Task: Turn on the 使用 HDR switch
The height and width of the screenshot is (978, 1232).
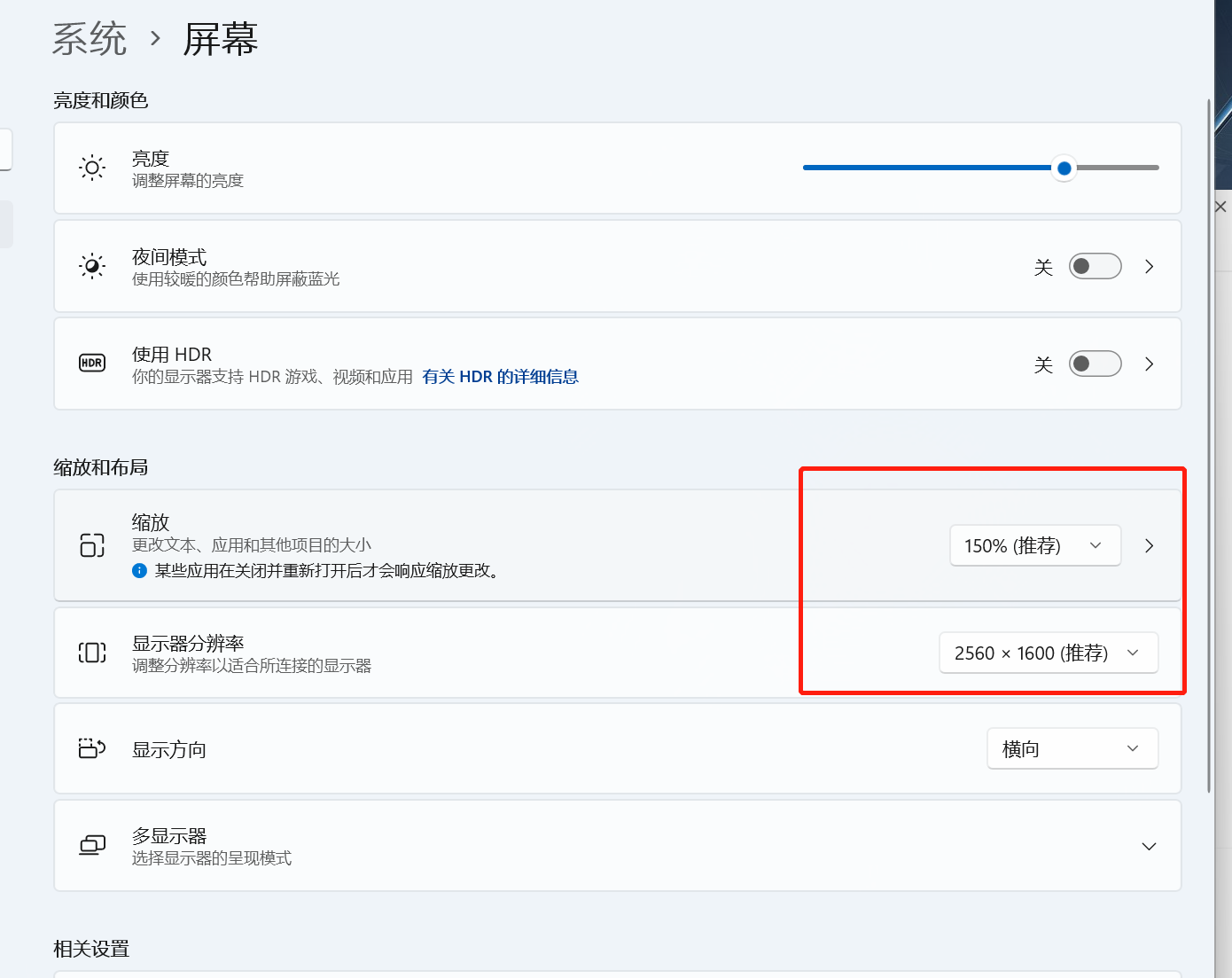Action: click(1095, 364)
